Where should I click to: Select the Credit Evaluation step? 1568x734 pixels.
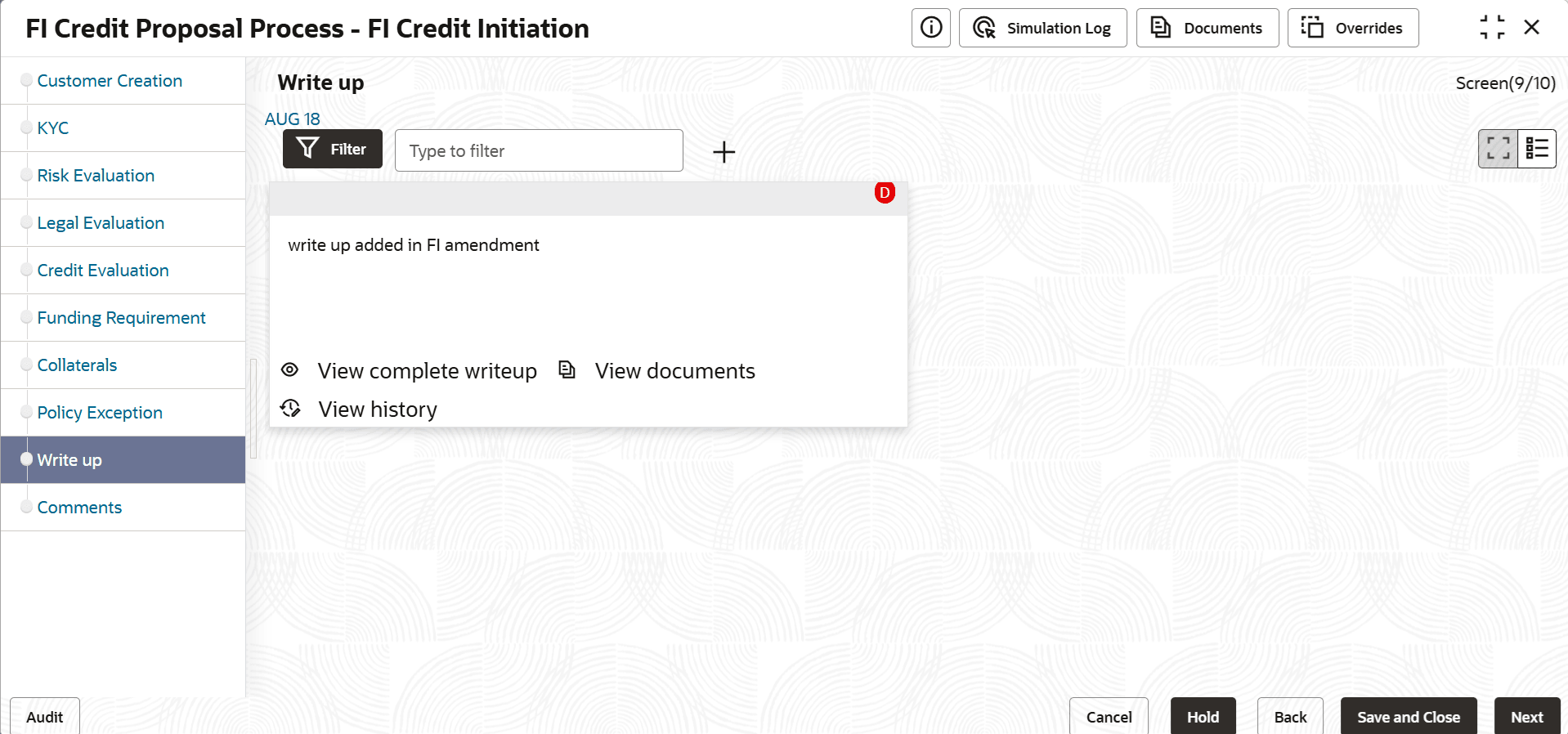click(103, 271)
